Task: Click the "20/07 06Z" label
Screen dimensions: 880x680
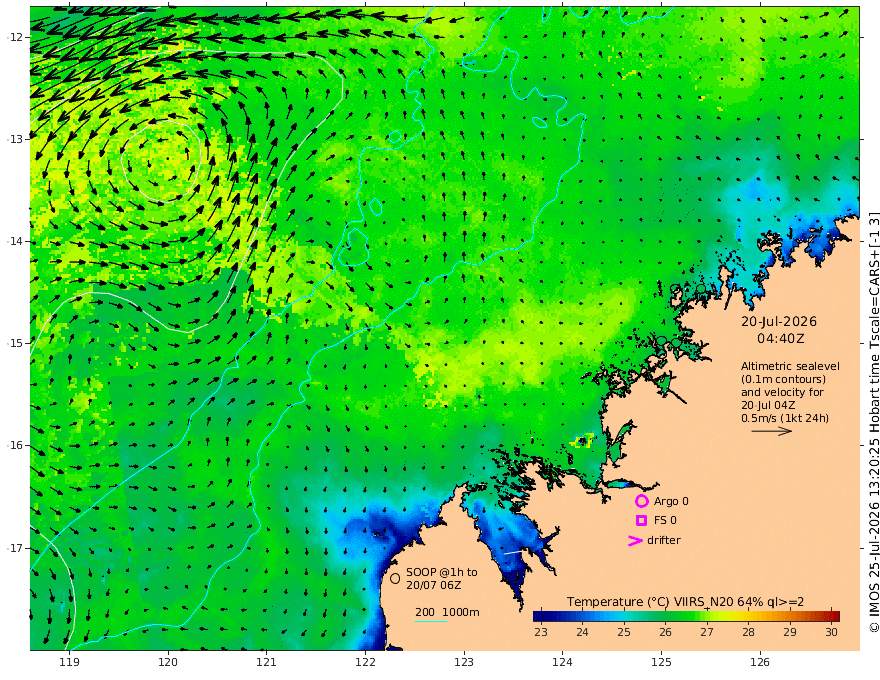Action: [434, 585]
